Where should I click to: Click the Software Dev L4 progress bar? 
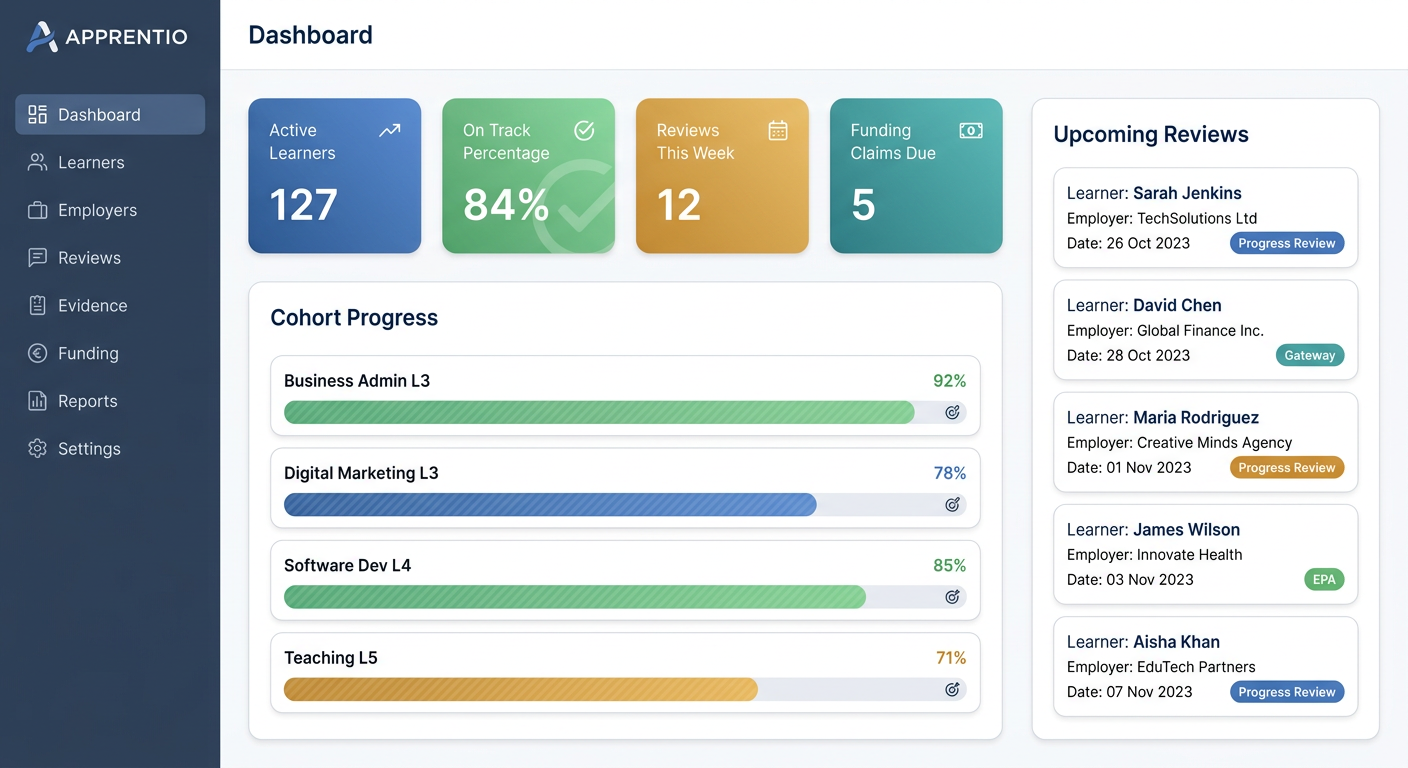pyautogui.click(x=575, y=597)
